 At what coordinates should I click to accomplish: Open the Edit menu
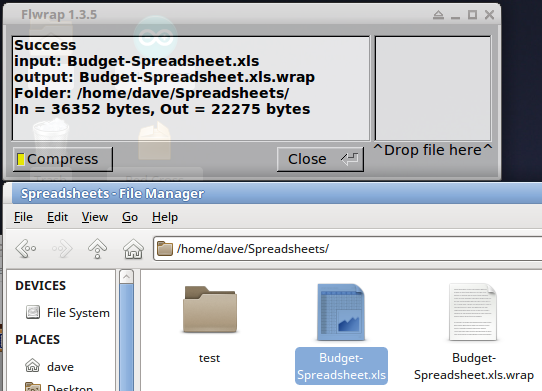pyautogui.click(x=57, y=217)
